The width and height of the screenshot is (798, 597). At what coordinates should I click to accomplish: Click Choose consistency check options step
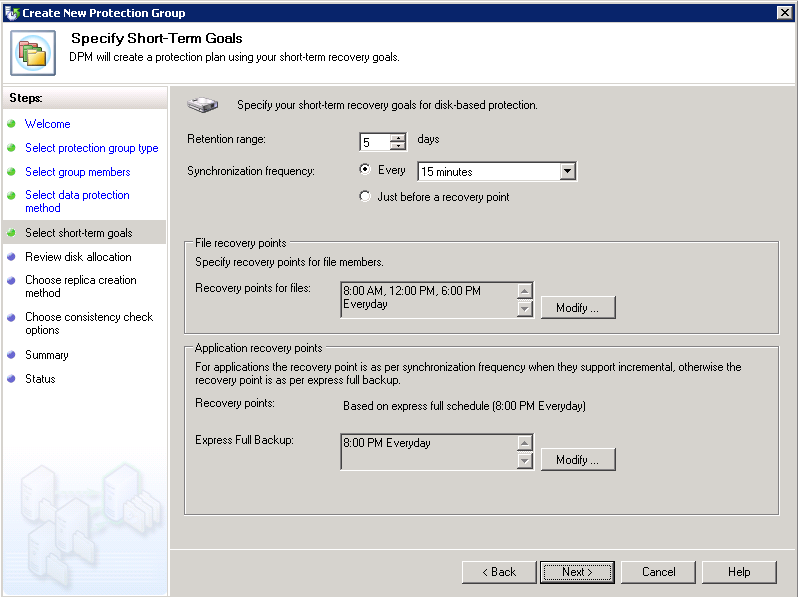[89, 323]
